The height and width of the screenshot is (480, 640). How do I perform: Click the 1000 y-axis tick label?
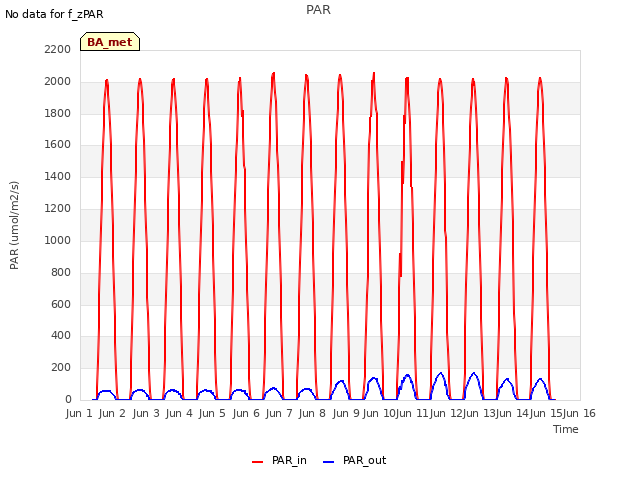tap(58, 240)
